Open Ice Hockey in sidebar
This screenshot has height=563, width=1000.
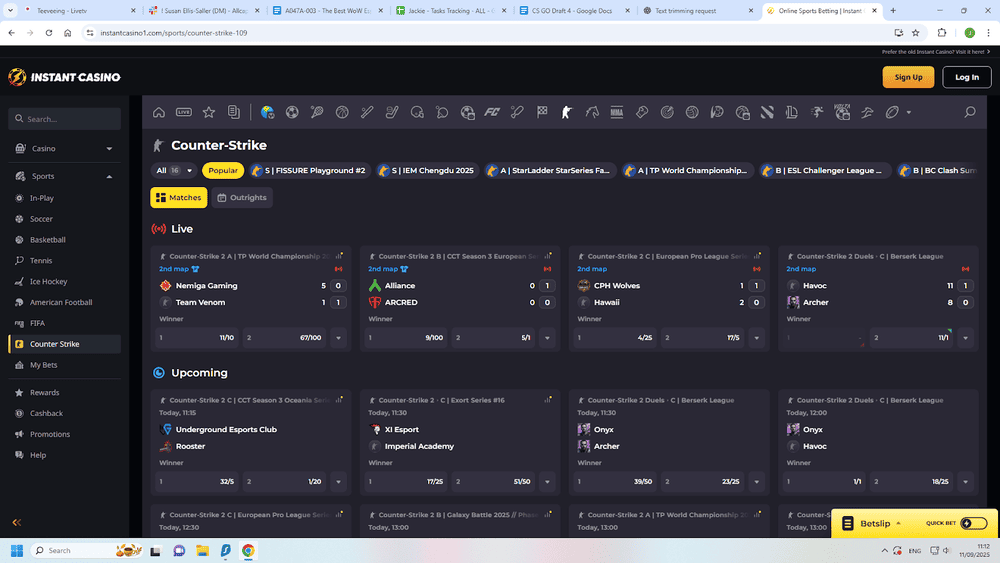point(64,281)
